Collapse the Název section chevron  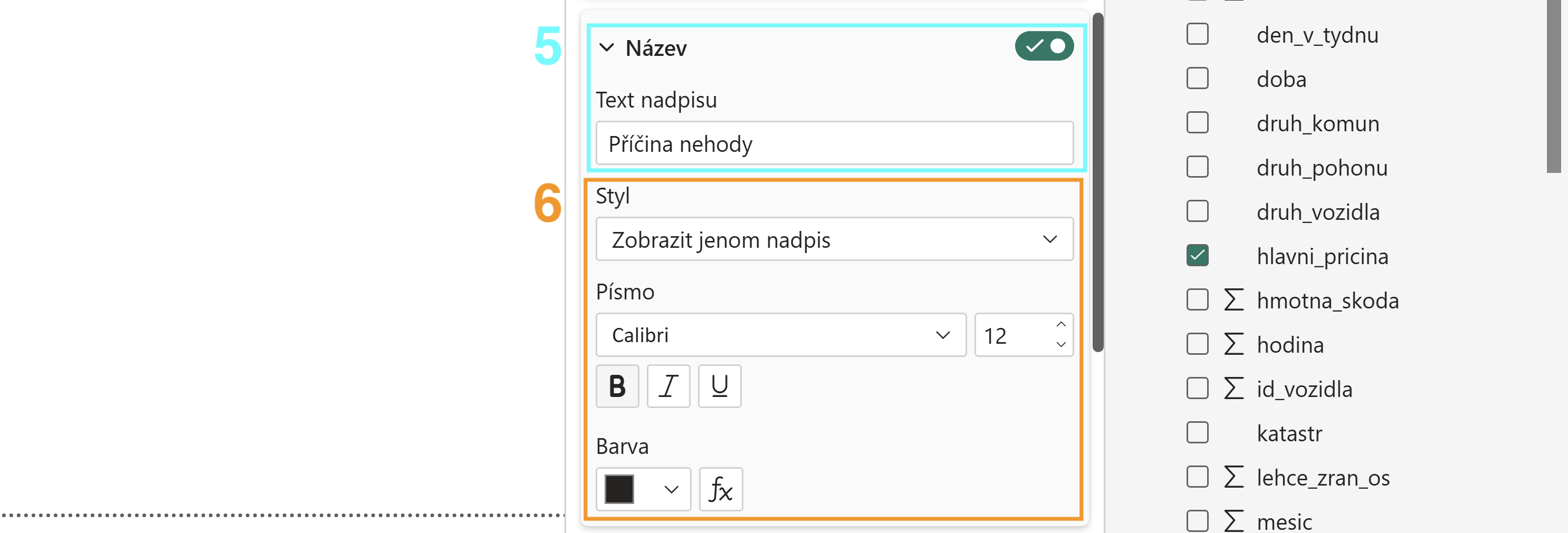[606, 47]
